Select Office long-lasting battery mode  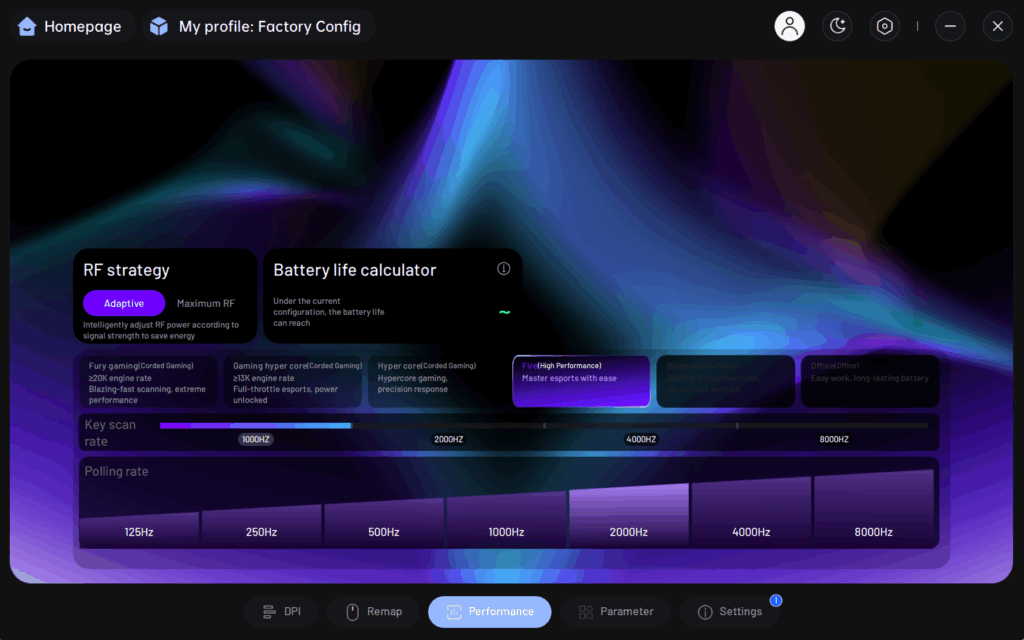870,381
